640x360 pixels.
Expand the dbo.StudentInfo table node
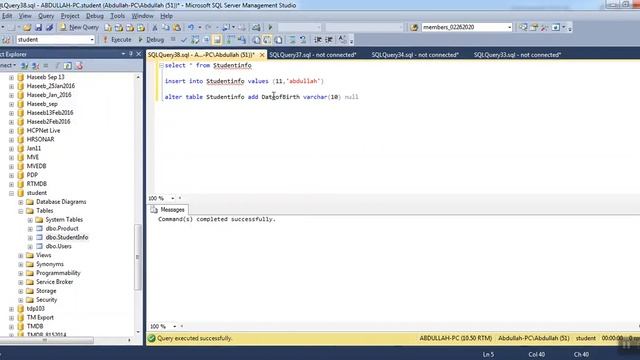pos(30,238)
